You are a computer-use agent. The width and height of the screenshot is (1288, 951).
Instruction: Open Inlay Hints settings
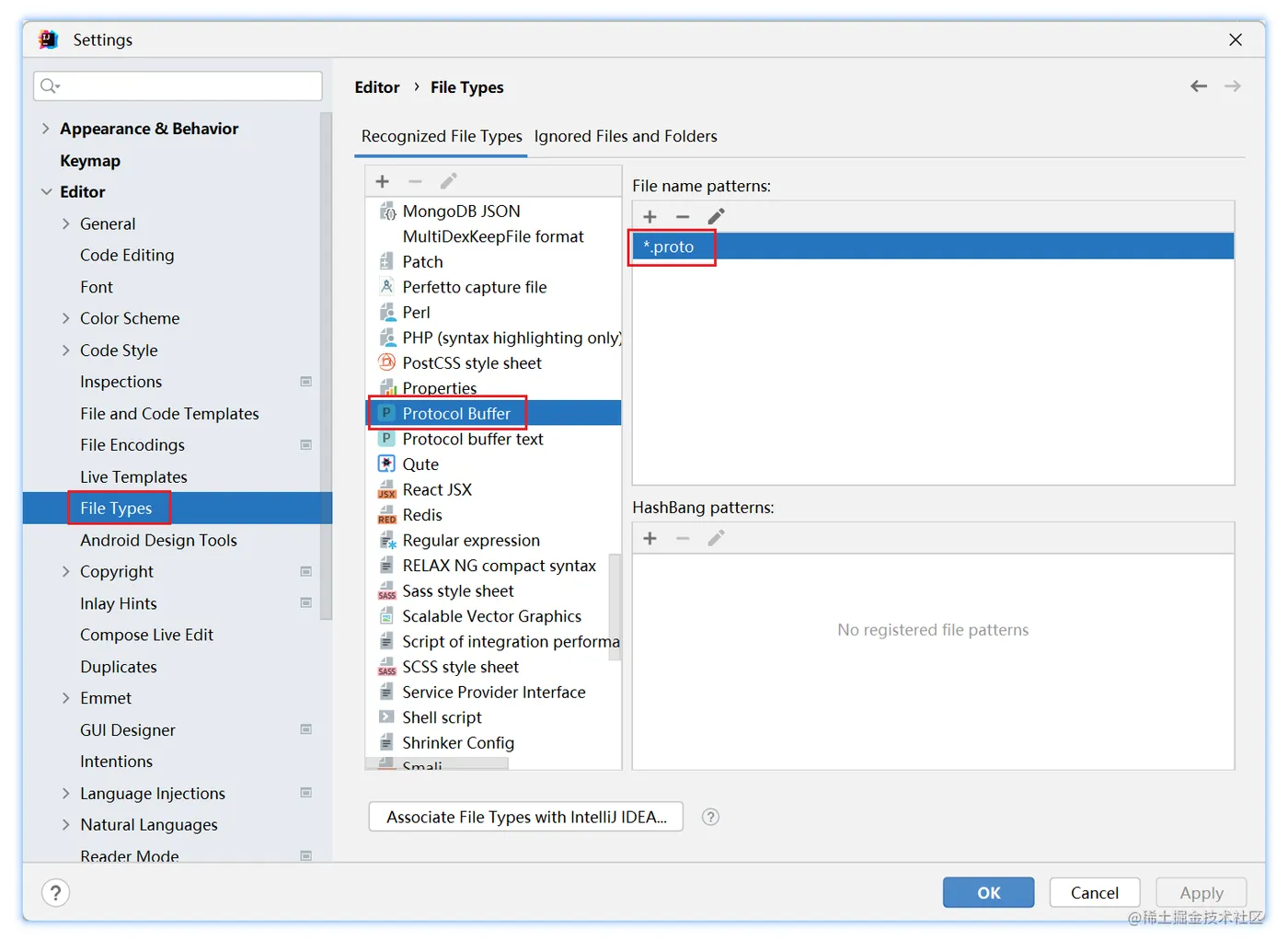tap(119, 603)
